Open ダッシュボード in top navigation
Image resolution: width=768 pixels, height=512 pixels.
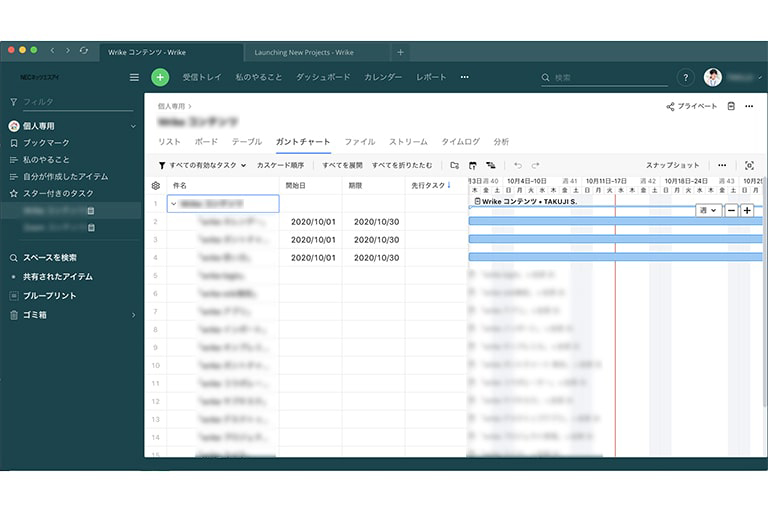click(323, 77)
